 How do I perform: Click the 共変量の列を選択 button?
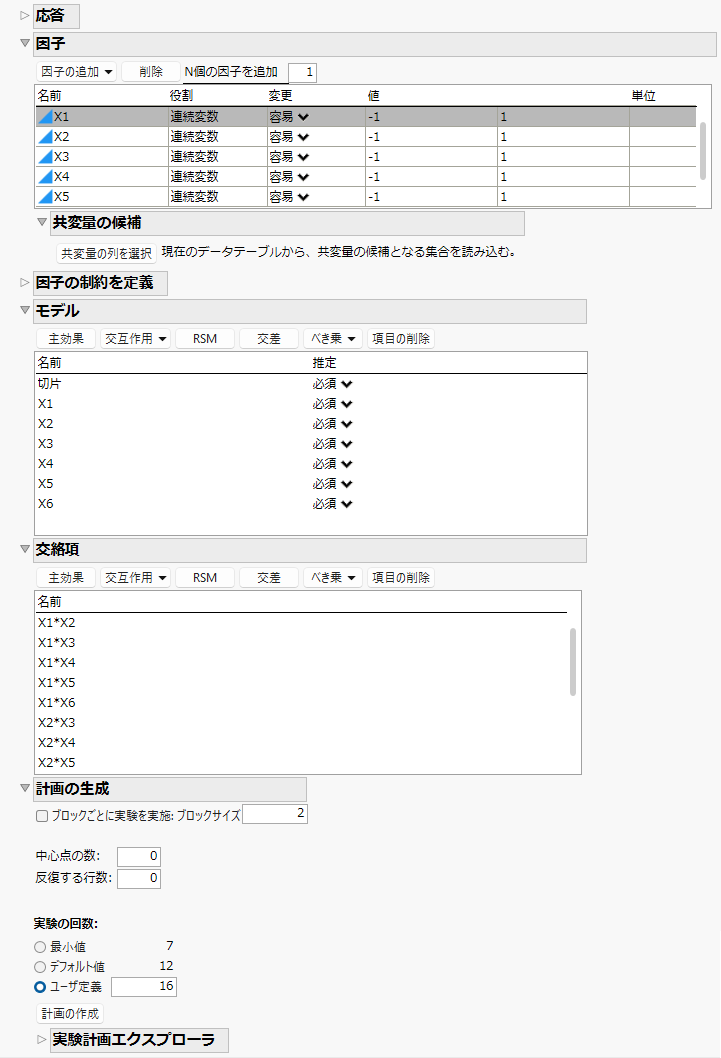106,253
